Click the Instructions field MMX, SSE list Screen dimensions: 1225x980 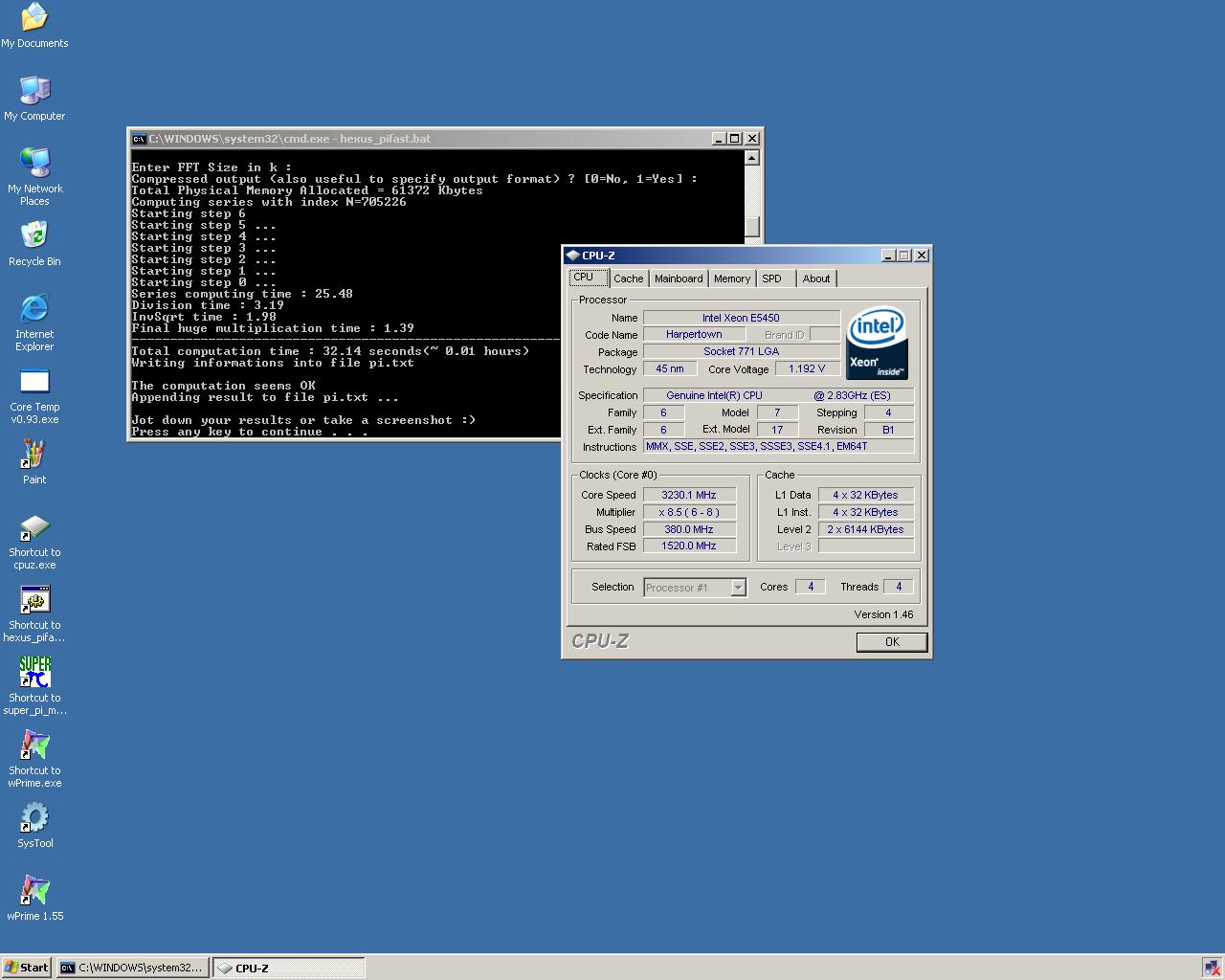779,446
